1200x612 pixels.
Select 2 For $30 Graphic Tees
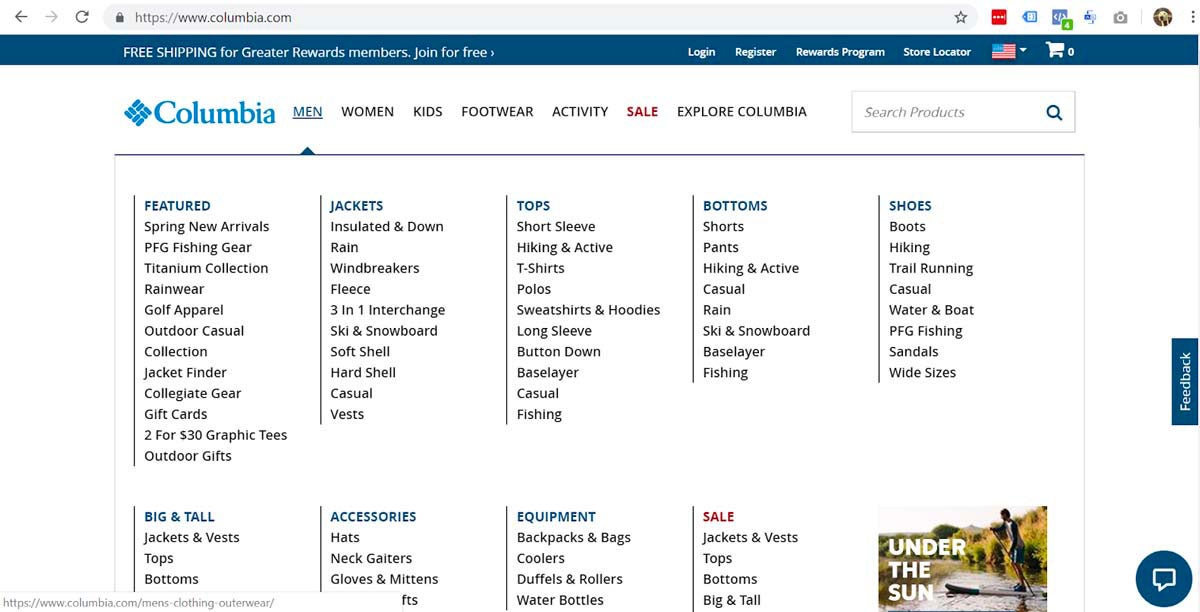point(215,435)
